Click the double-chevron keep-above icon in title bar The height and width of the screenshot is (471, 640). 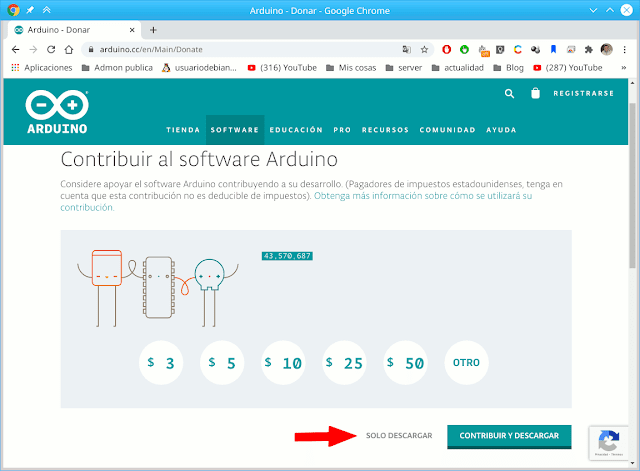47,10
